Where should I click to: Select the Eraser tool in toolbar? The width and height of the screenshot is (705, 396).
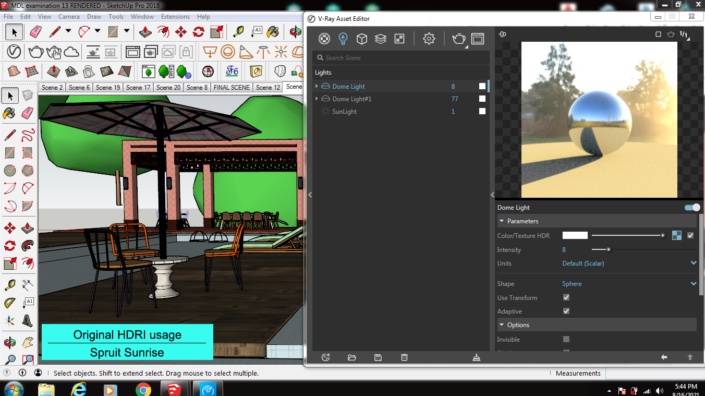36,32
